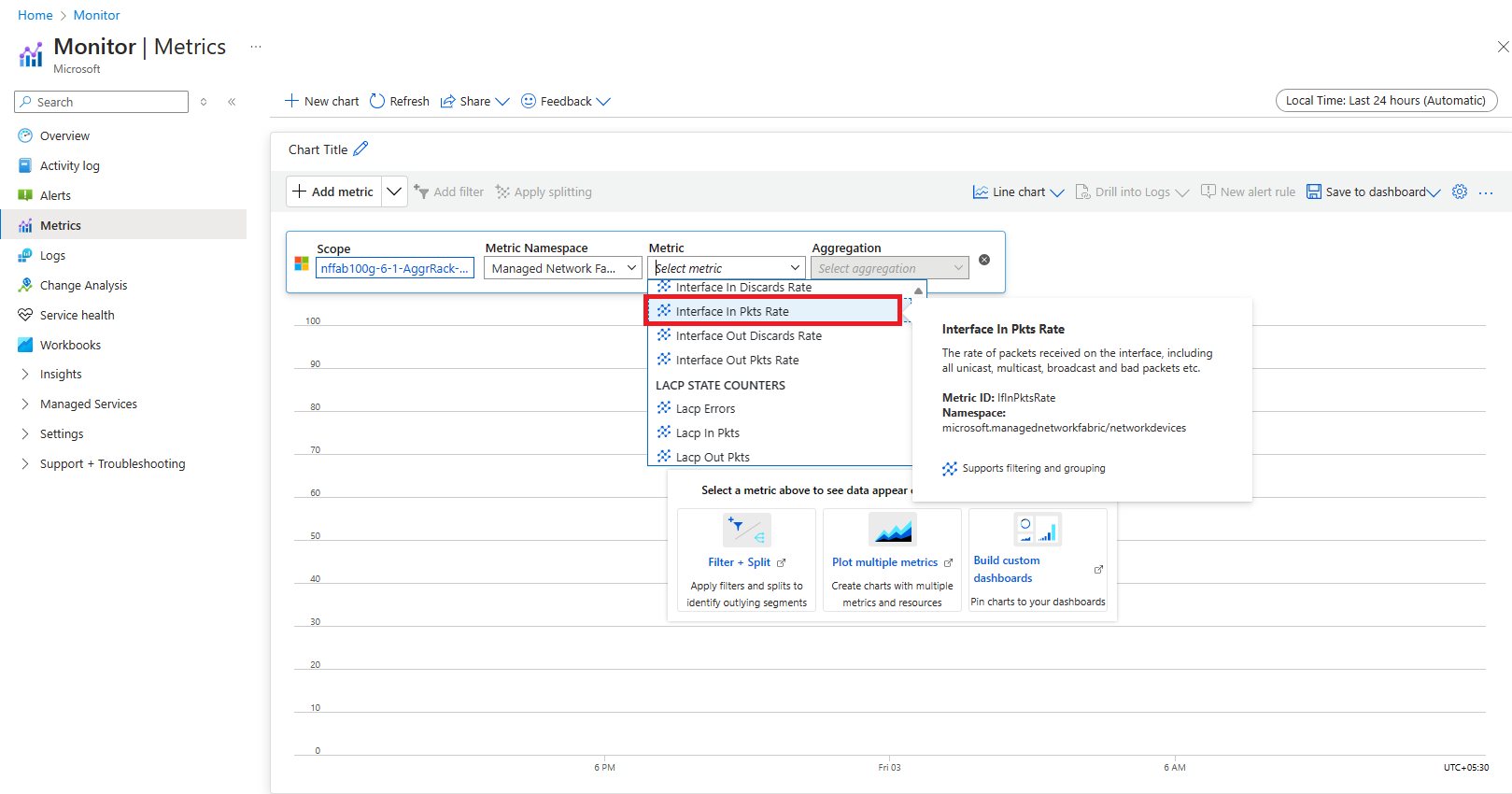Select Interface Out Discards Rate metric
Viewport: 1512px width, 794px height.
click(x=780, y=335)
